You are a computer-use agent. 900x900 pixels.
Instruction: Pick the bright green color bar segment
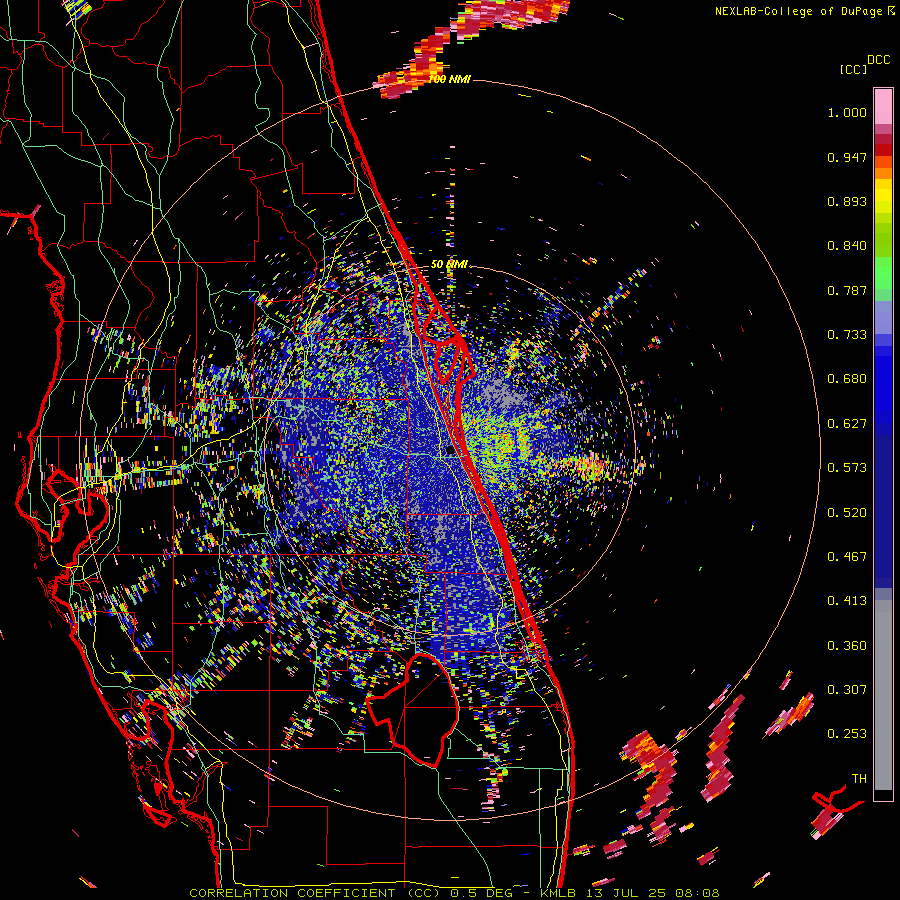[883, 271]
